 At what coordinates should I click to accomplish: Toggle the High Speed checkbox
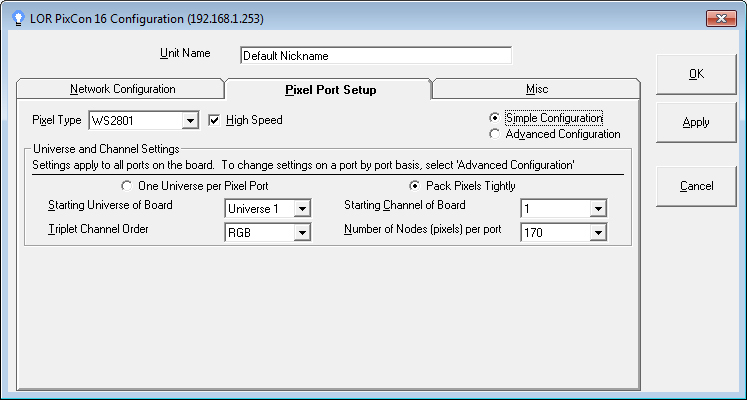coord(214,120)
